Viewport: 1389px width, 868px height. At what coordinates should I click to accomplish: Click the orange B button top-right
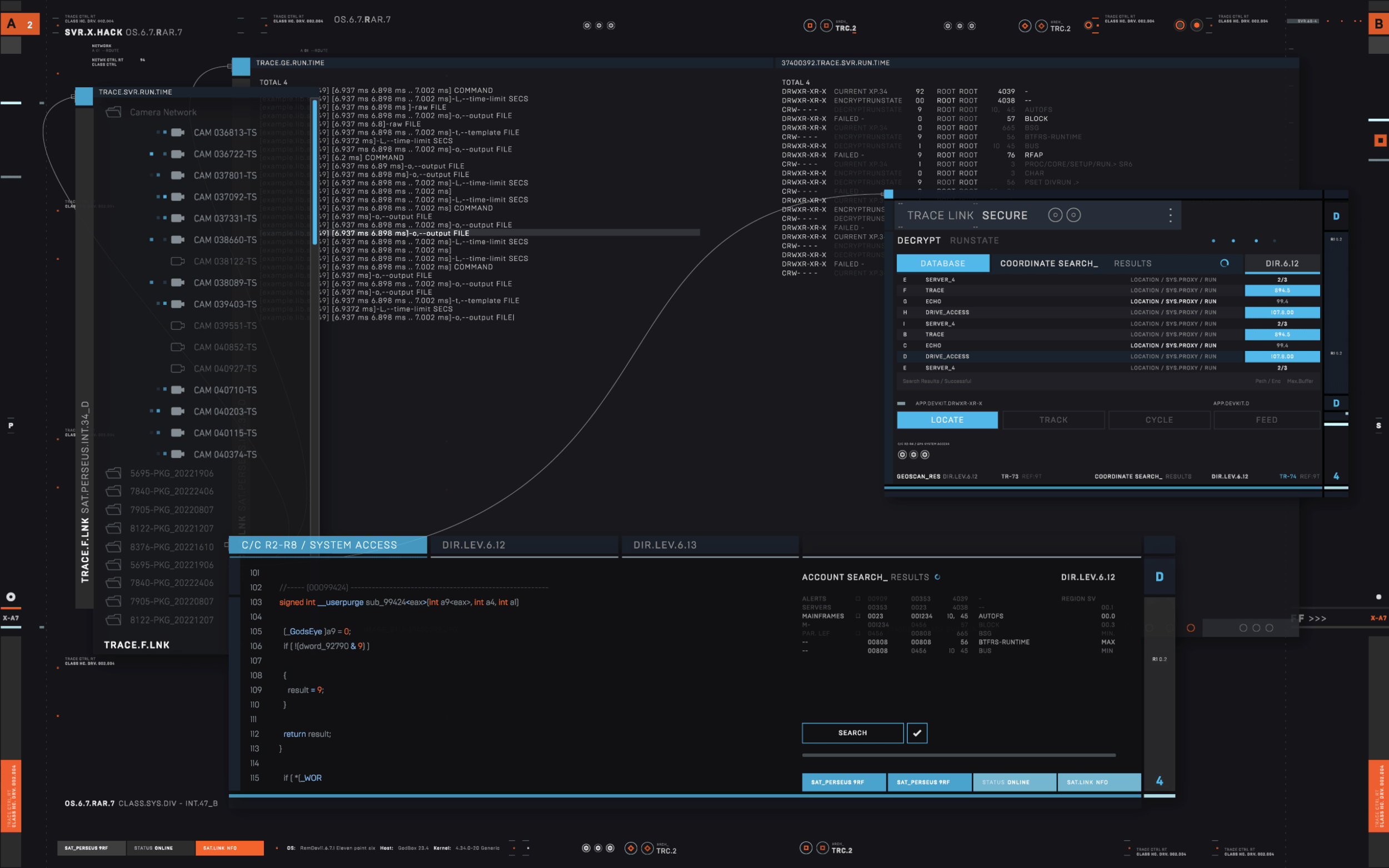click(x=1378, y=24)
